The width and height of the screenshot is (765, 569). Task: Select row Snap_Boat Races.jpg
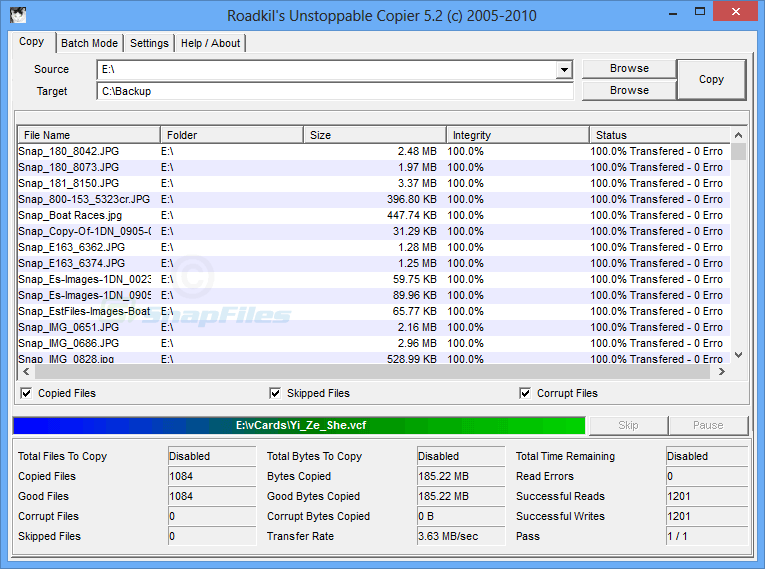pos(374,215)
